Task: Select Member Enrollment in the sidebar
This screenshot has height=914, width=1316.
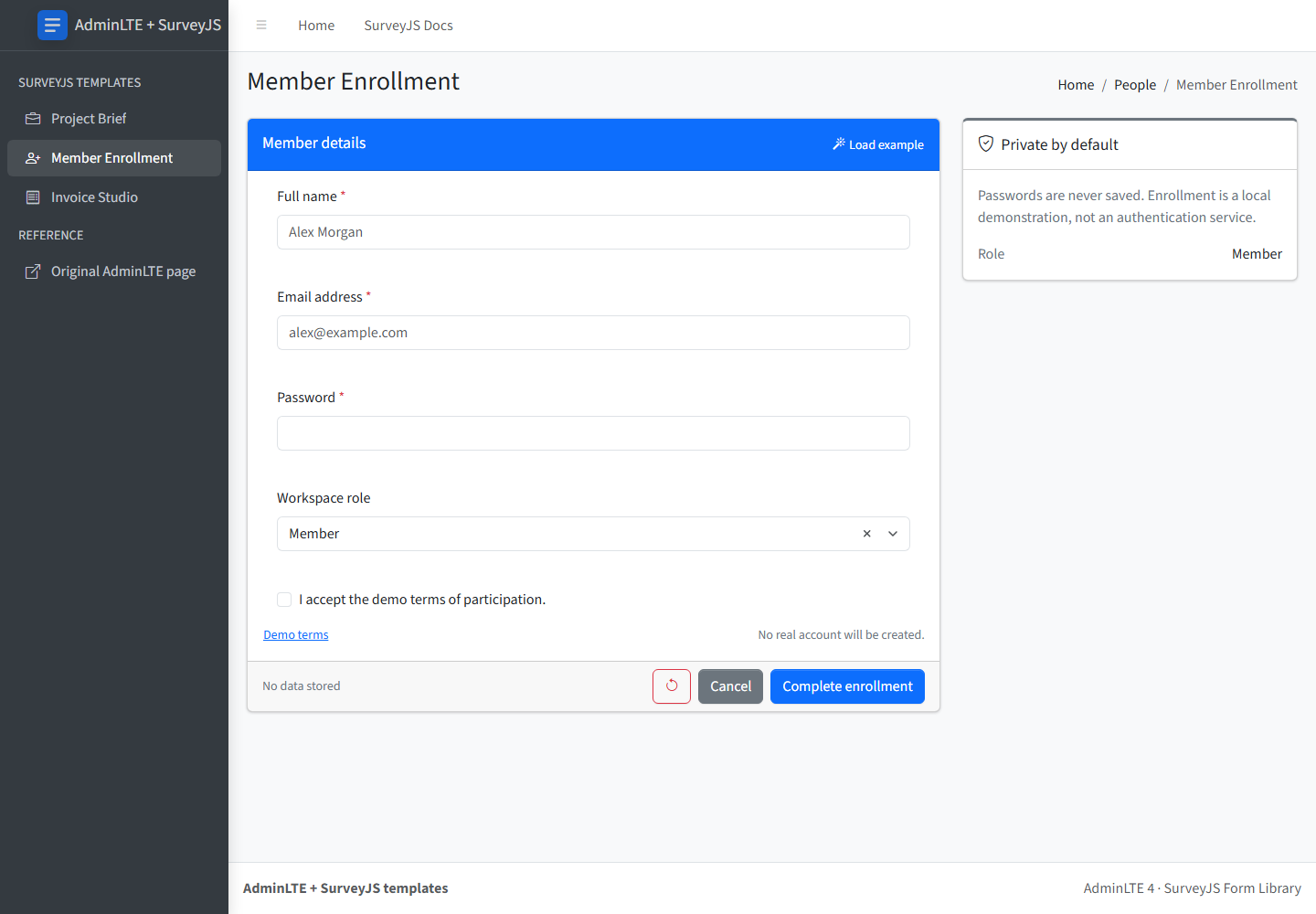Action: 114,158
